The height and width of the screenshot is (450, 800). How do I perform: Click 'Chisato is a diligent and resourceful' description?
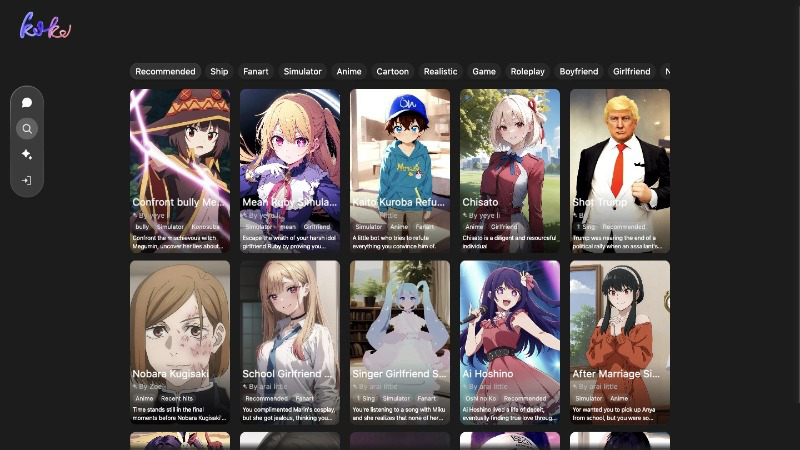509,242
